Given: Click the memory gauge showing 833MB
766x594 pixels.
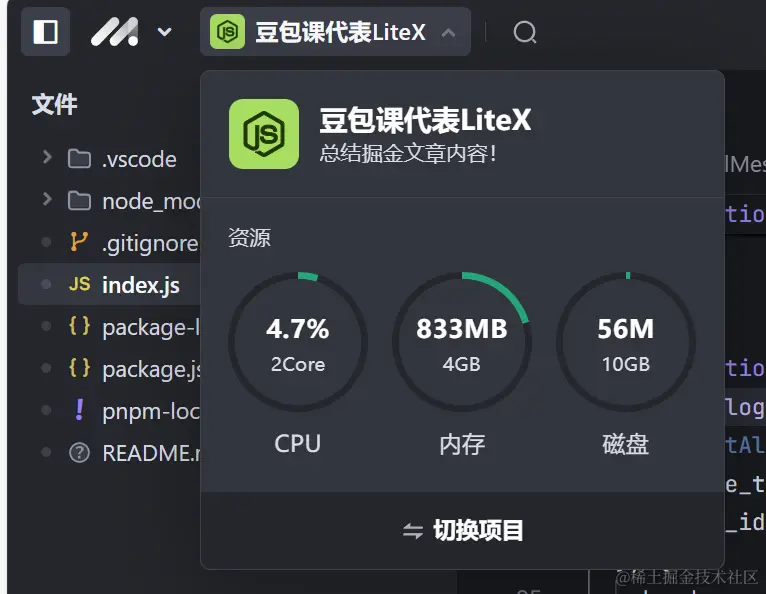Looking at the screenshot, I should pyautogui.click(x=462, y=342).
